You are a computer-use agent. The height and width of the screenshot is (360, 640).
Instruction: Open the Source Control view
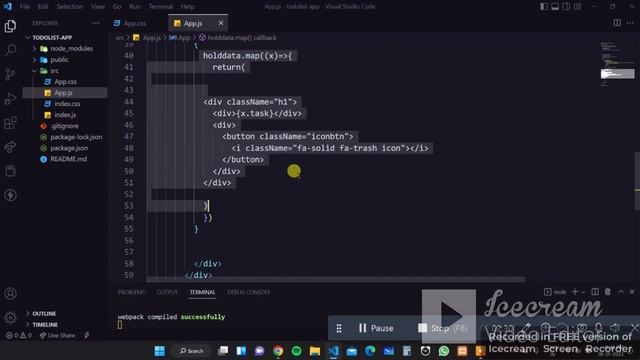10,74
